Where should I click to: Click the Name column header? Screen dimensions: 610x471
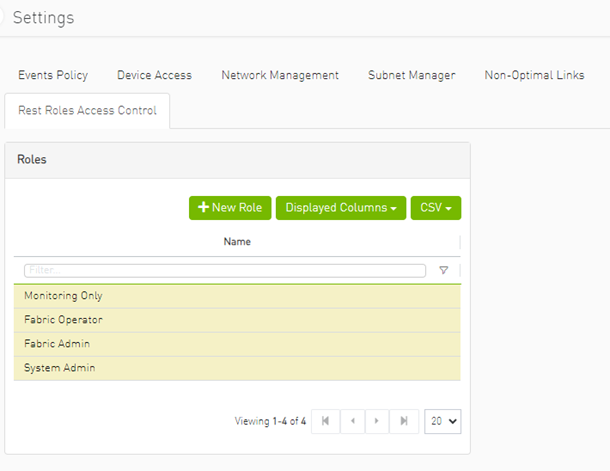click(237, 242)
